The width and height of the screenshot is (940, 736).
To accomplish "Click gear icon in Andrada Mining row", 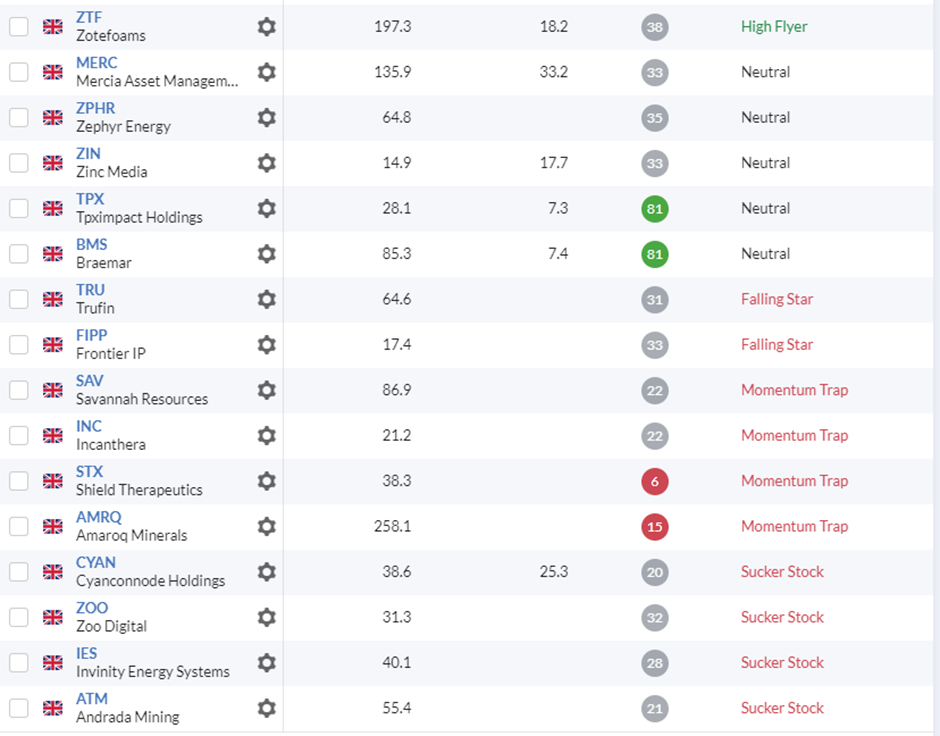I will click(x=267, y=708).
